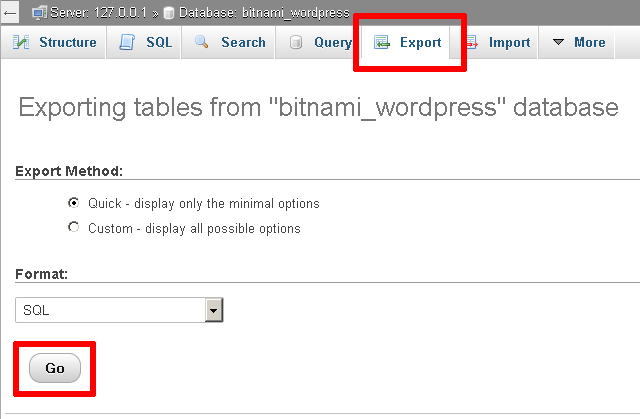640x419 pixels.
Task: Click the Search tab's magnifier icon
Action: point(202,43)
